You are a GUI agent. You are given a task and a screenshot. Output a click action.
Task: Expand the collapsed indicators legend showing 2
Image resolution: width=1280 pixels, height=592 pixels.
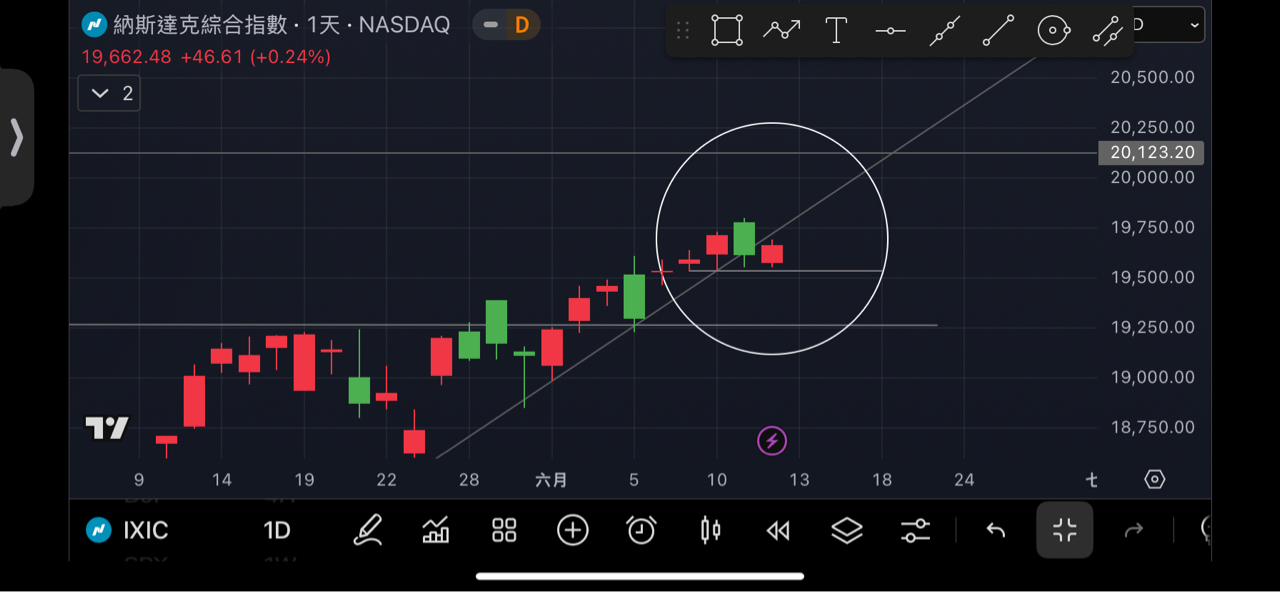109,94
